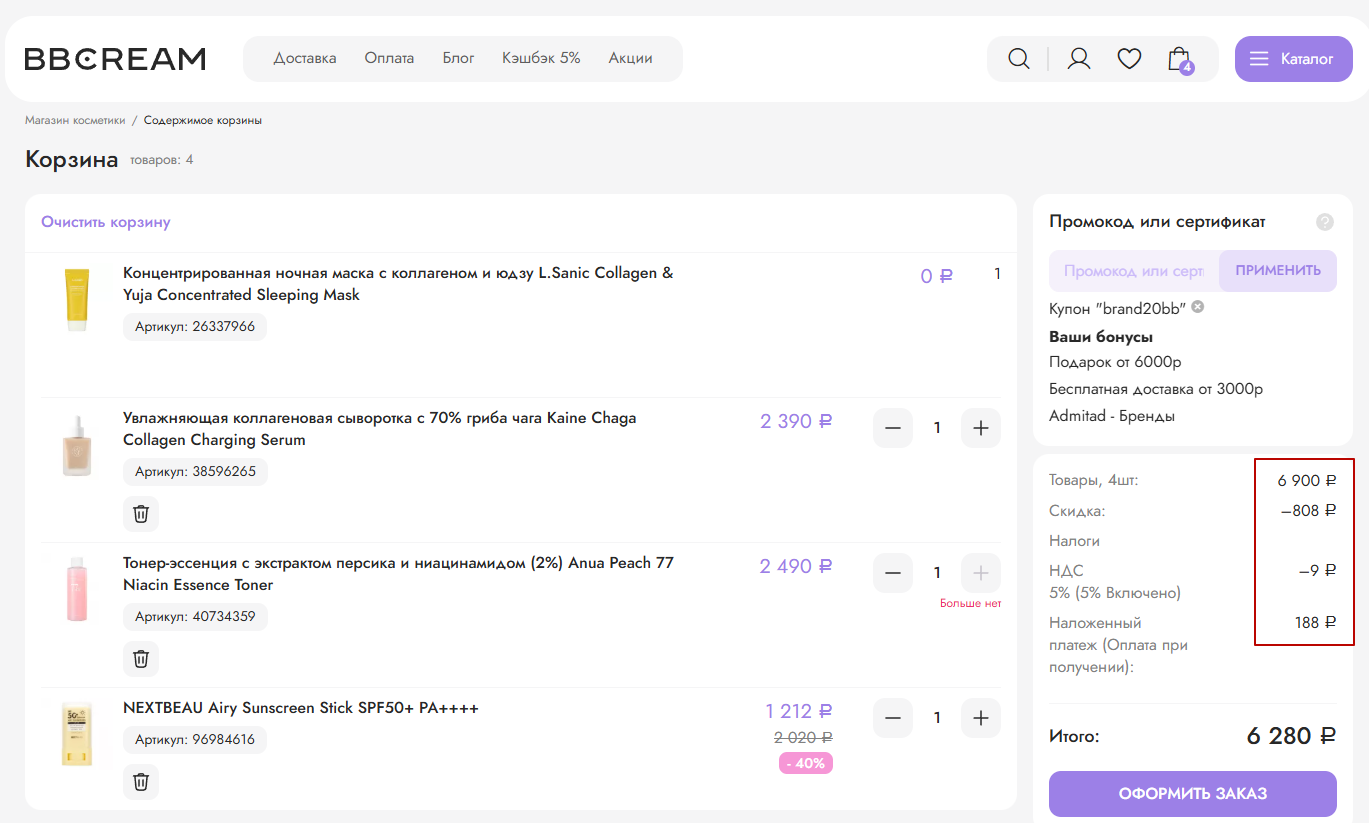
Task: Focus the Промокод или сертификат input field
Action: (x=1134, y=271)
